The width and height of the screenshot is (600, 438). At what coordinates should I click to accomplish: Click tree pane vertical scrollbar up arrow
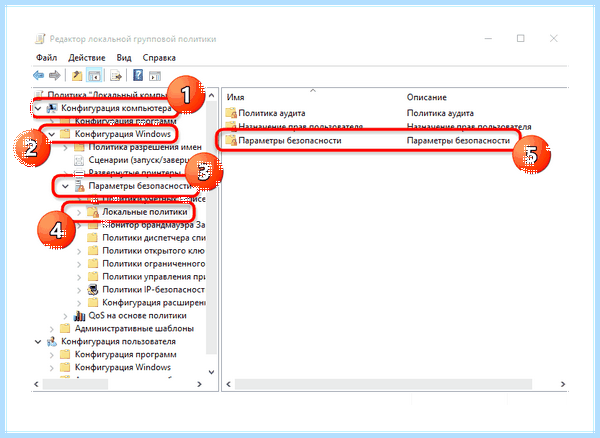pos(211,95)
